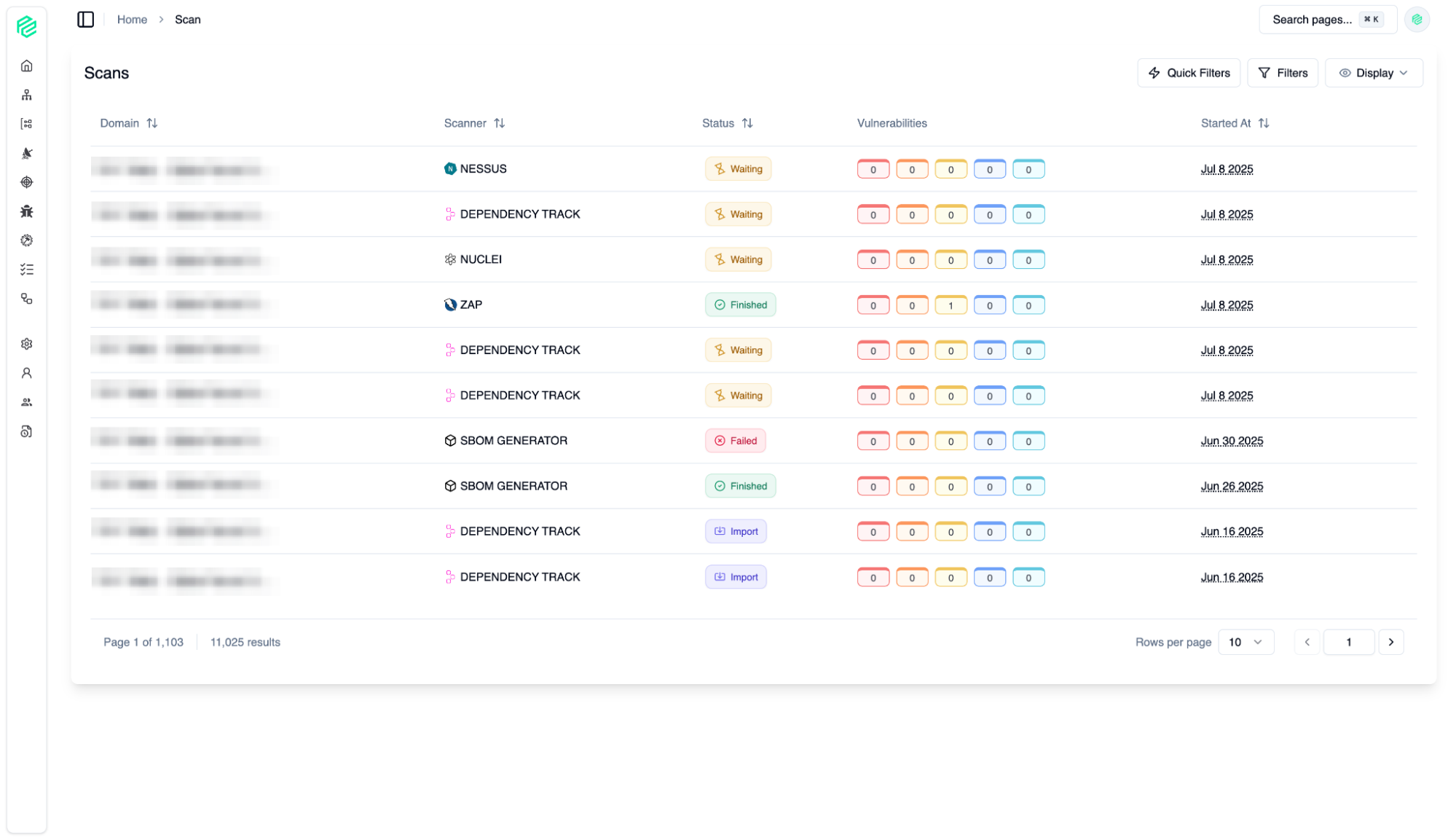Open the Display dropdown

click(x=1373, y=73)
